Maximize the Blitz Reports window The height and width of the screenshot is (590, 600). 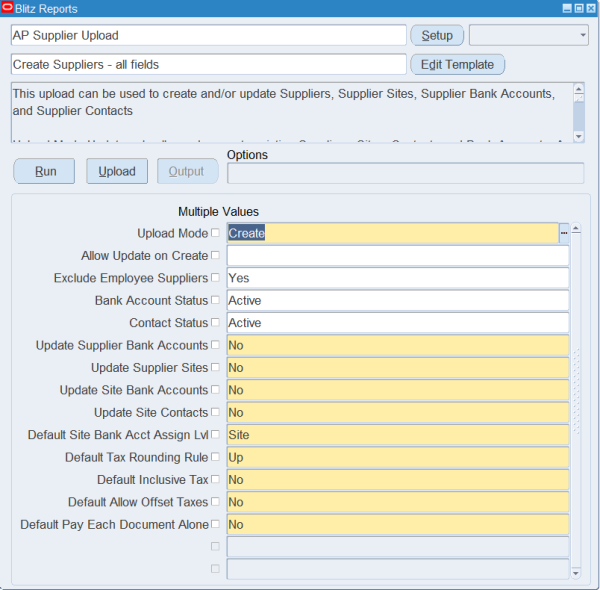click(x=579, y=8)
